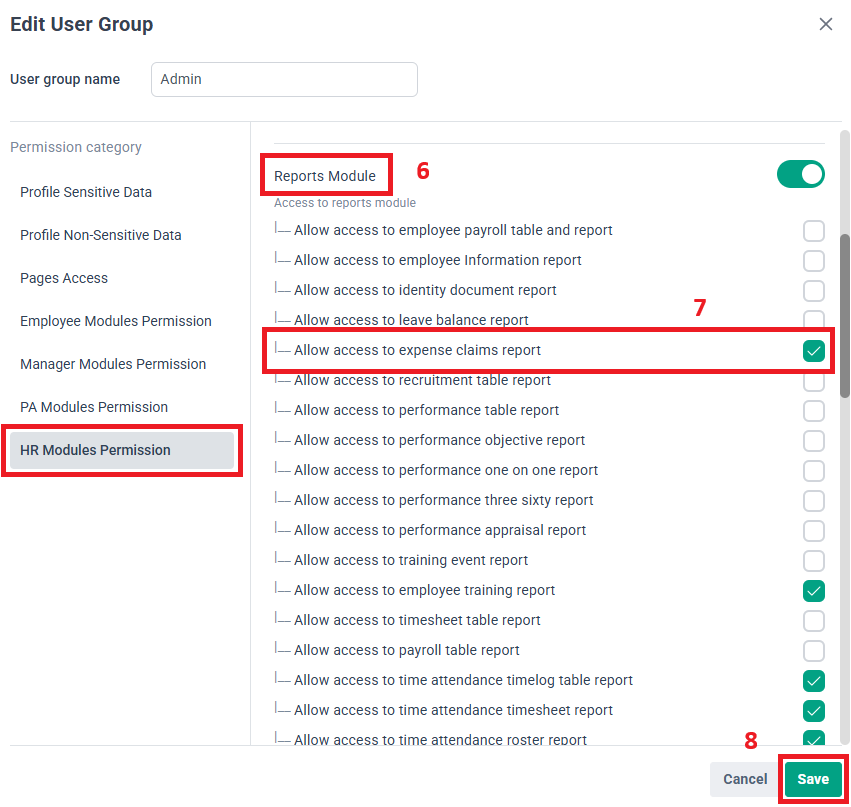Switch to Pages Access category
The width and height of the screenshot is (851, 807).
coord(64,278)
